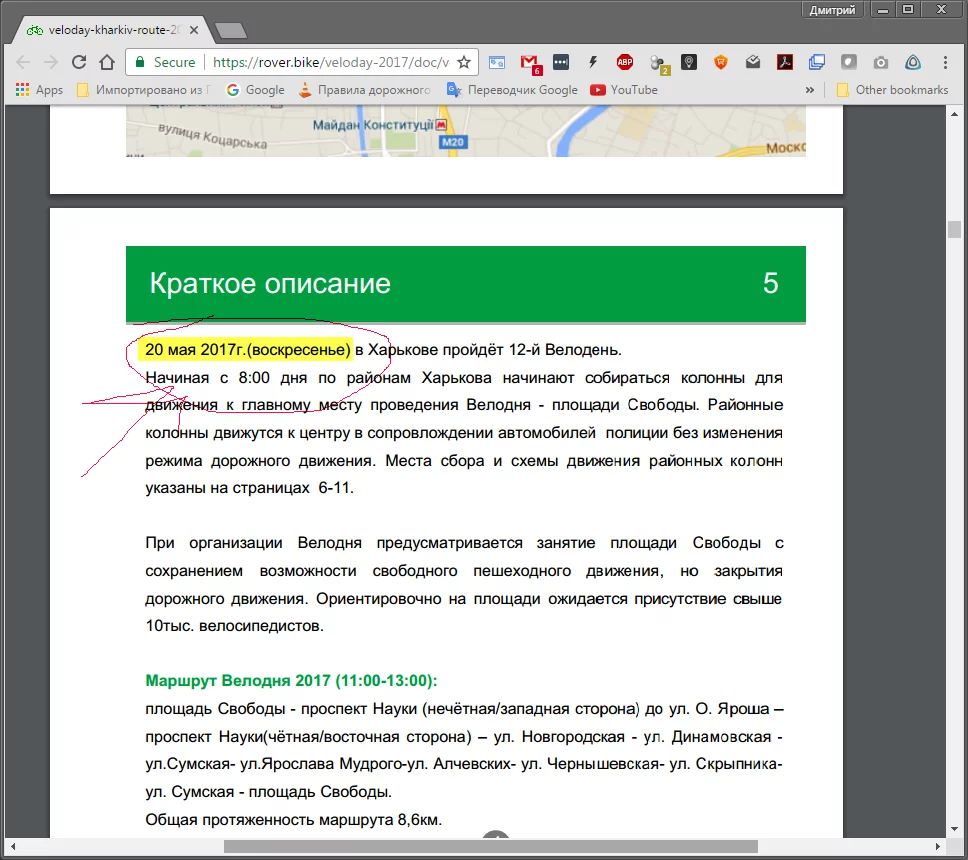Click the camera screenshot extension icon

click(881, 62)
